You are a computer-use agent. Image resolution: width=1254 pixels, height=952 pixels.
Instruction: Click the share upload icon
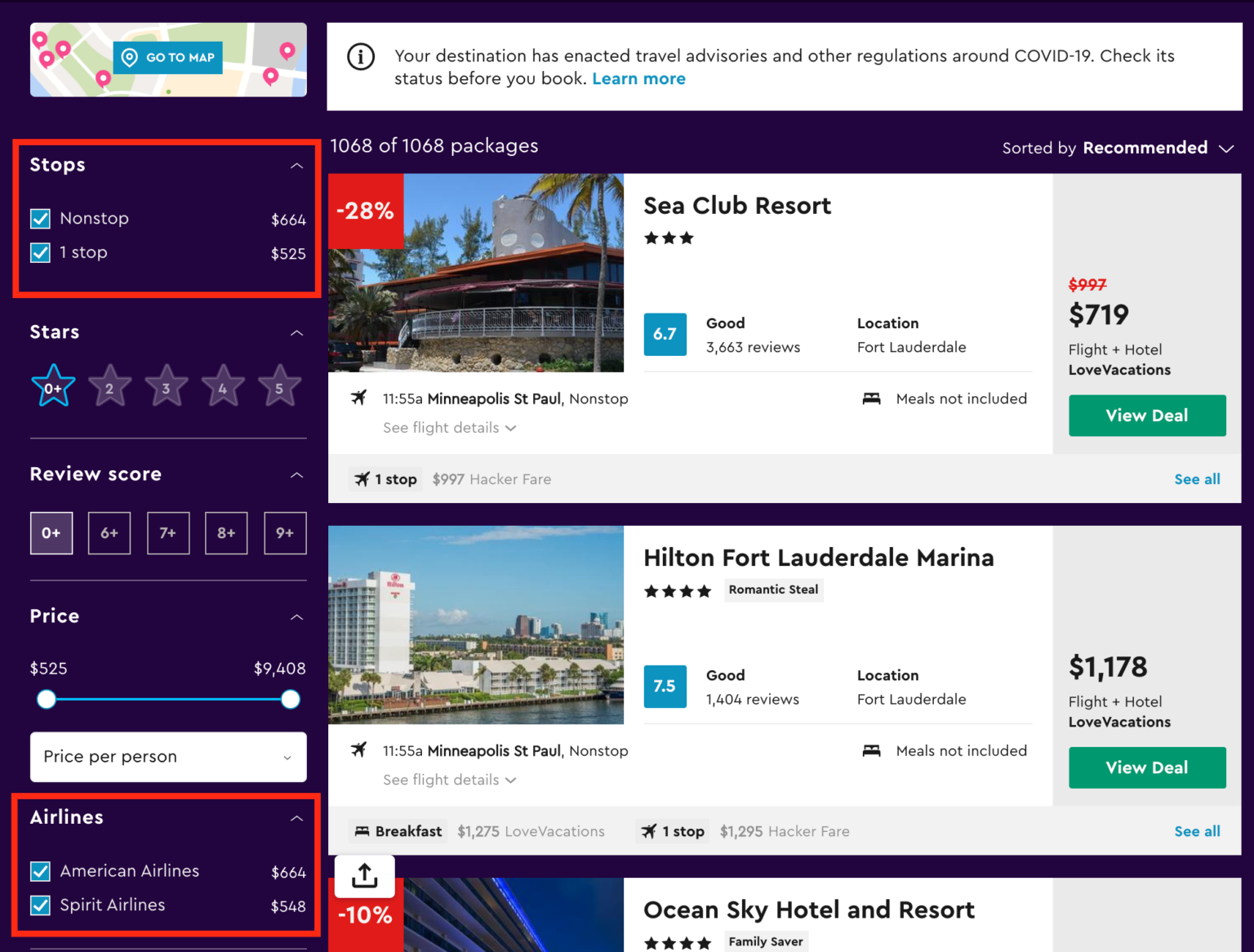point(364,875)
